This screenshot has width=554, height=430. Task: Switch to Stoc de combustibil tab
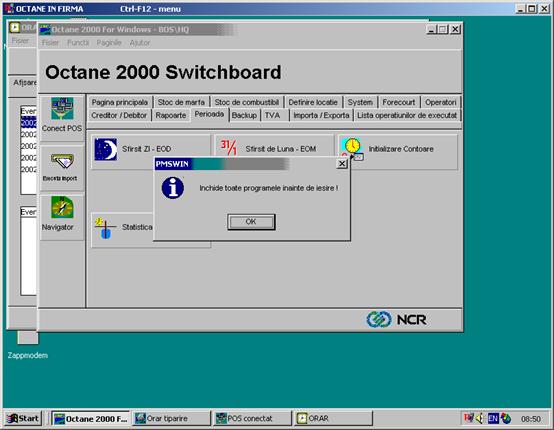[x=247, y=102]
